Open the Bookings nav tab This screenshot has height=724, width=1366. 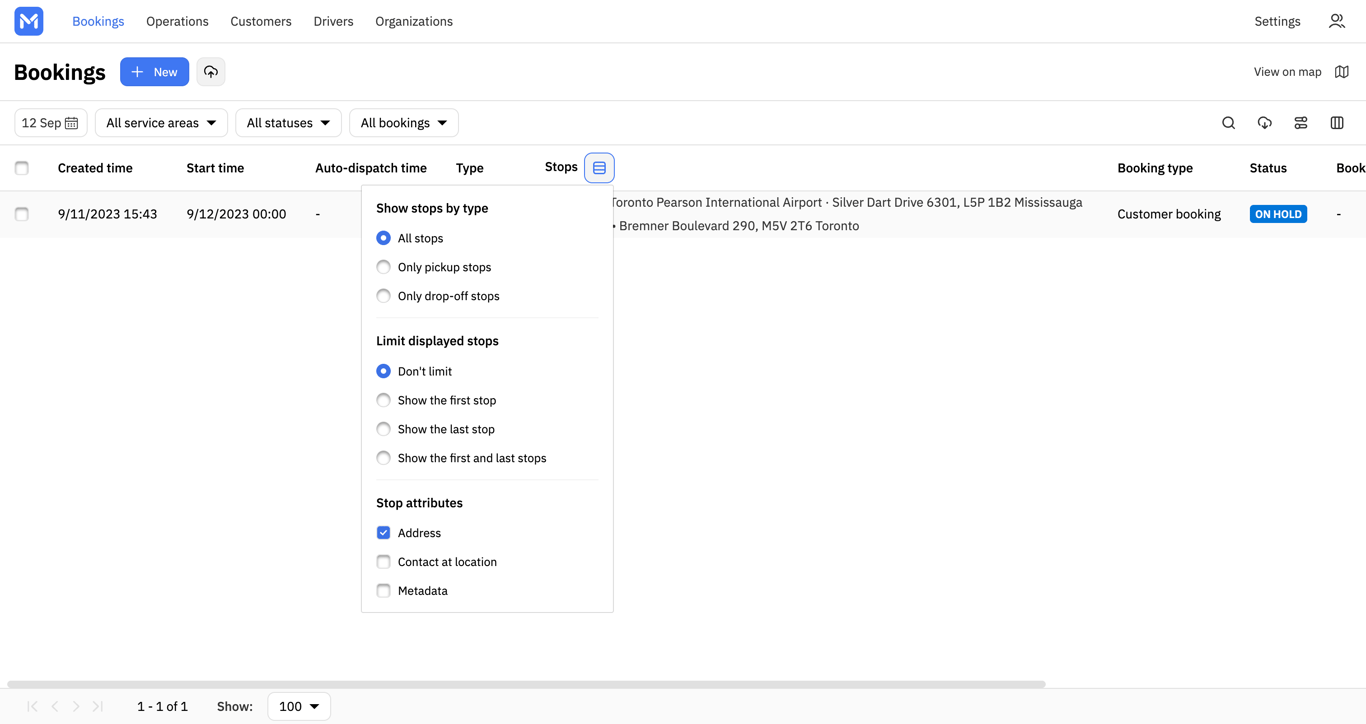[98, 21]
